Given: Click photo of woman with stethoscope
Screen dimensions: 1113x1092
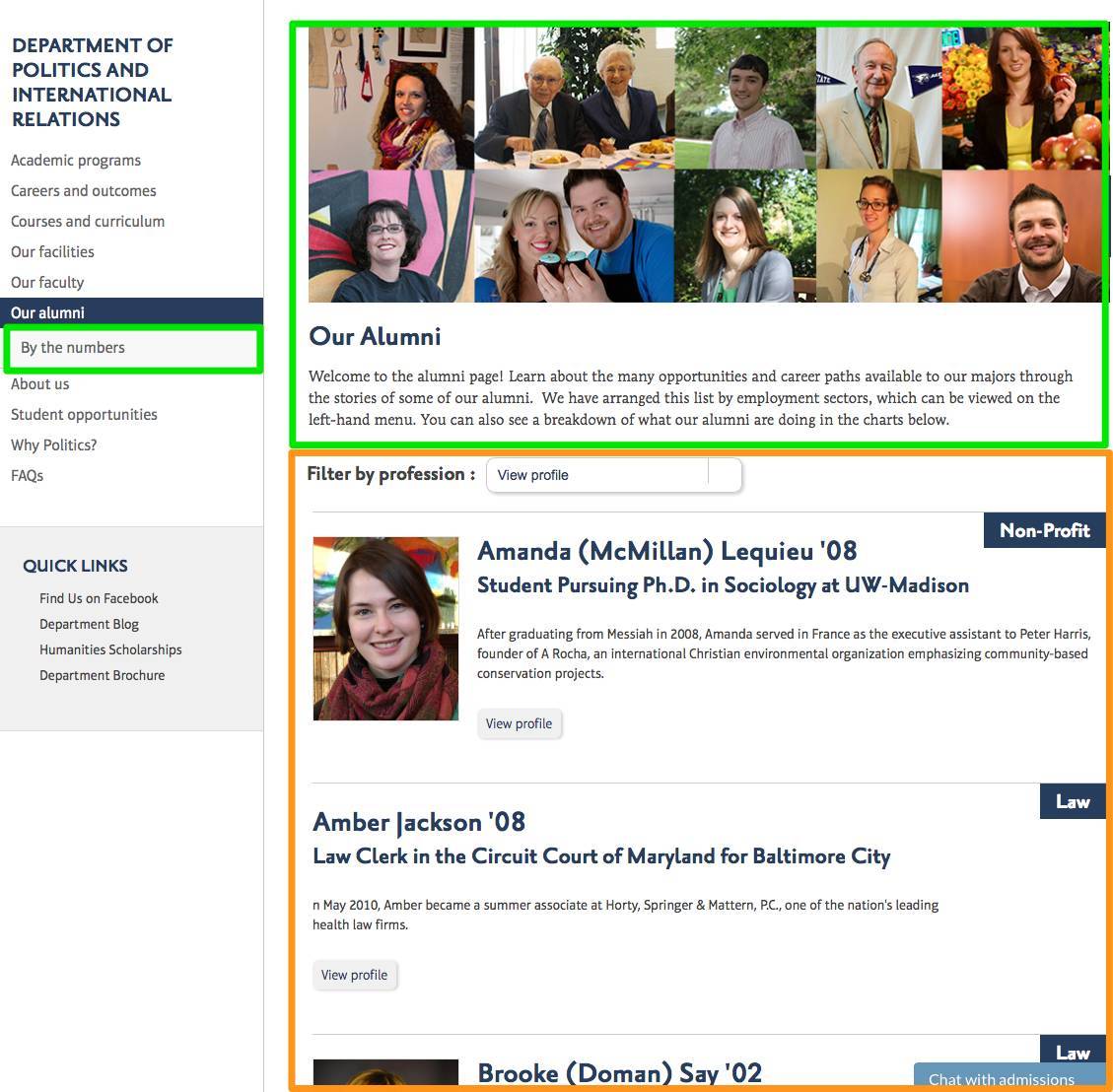Looking at the screenshot, I should (x=878, y=237).
